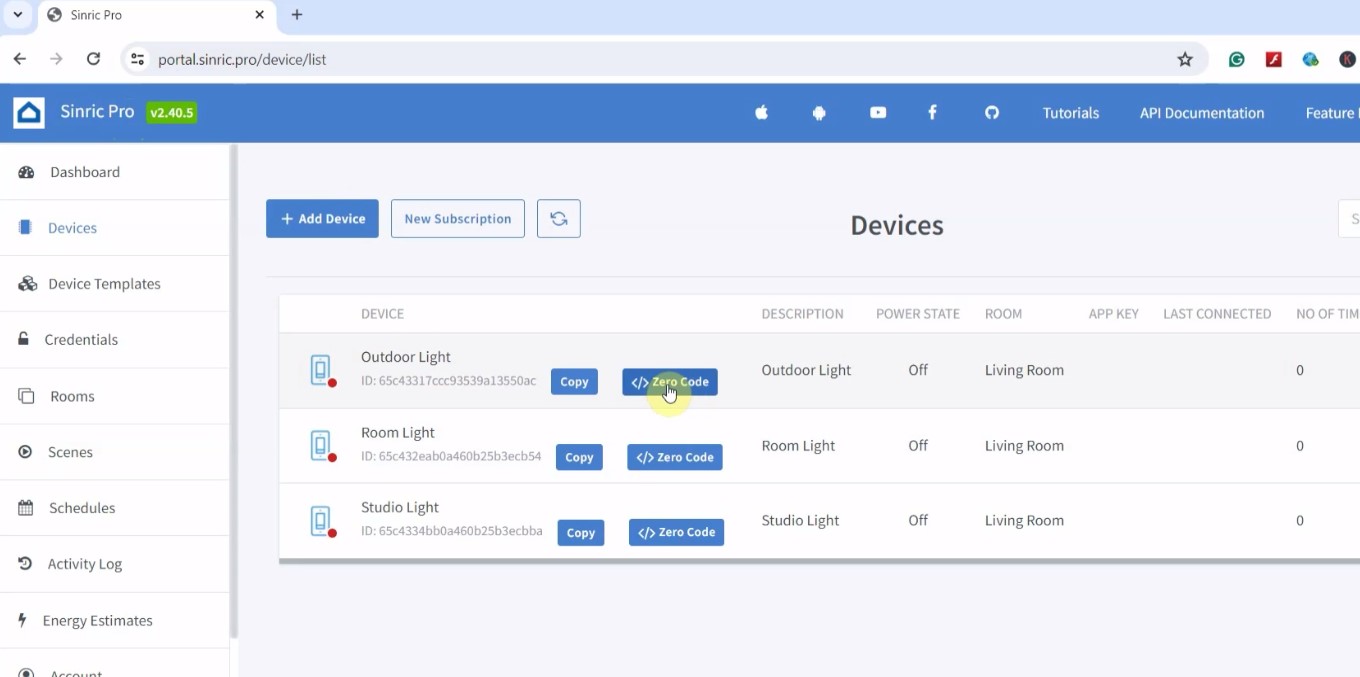
Task: Go to Device Templates in sidebar
Action: click(104, 284)
